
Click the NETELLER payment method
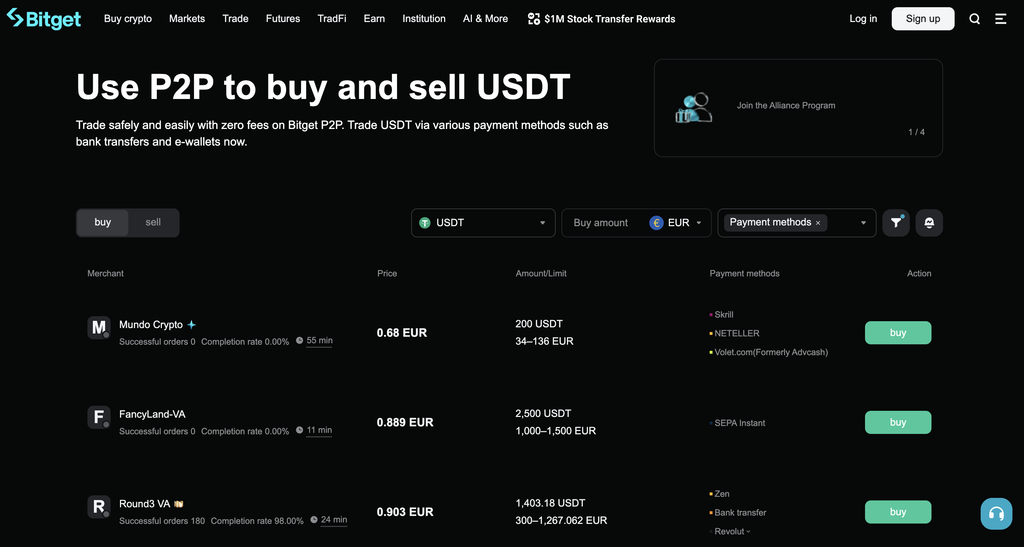point(737,333)
